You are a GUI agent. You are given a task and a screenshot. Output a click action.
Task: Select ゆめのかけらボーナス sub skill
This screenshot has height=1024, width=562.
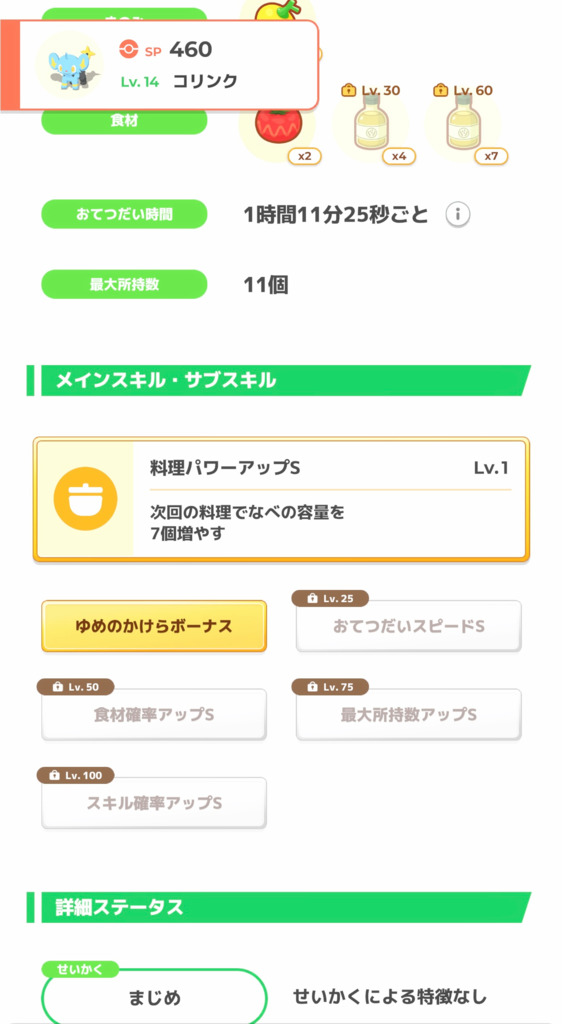(x=154, y=626)
